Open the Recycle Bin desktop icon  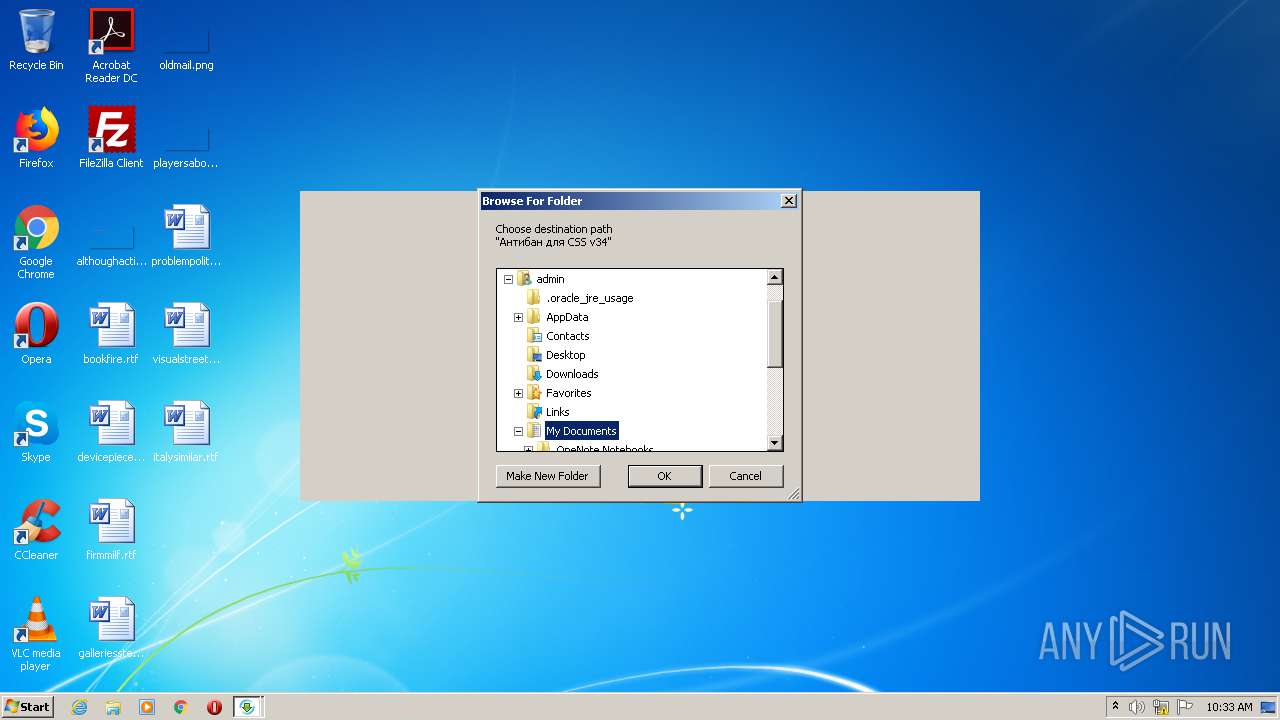tap(36, 40)
